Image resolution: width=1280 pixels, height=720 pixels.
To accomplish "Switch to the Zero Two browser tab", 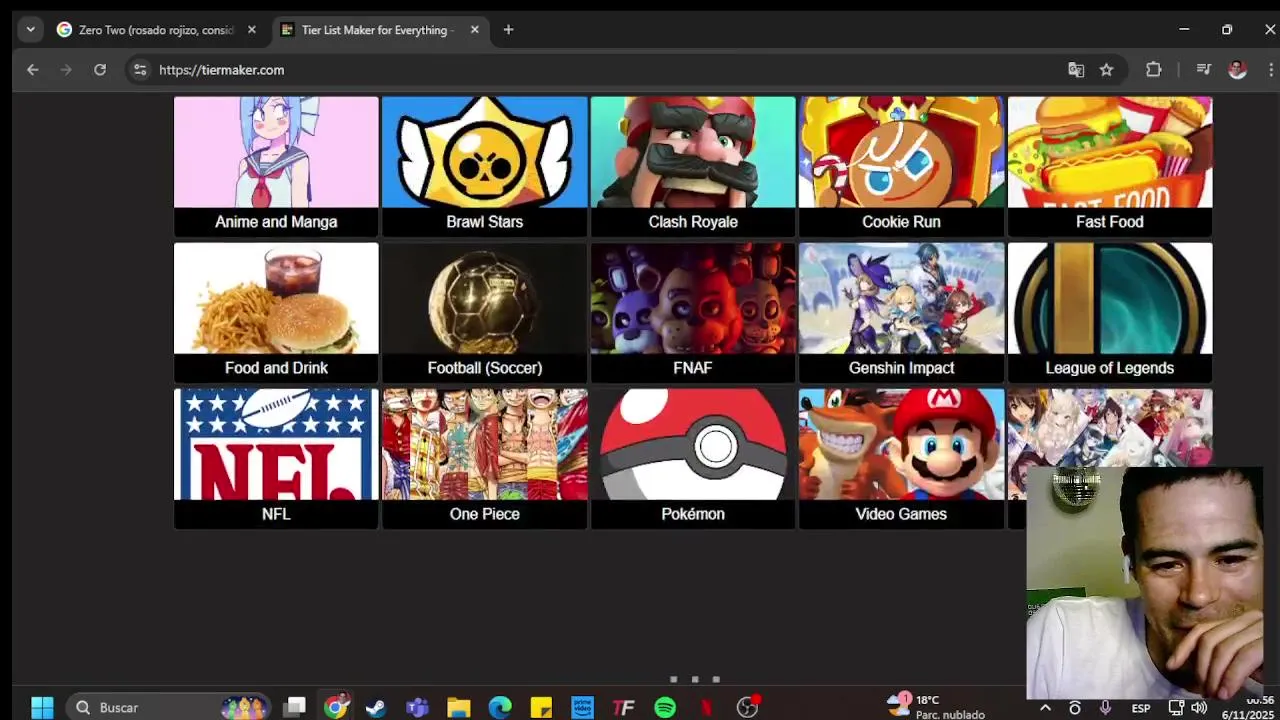I will pos(157,30).
